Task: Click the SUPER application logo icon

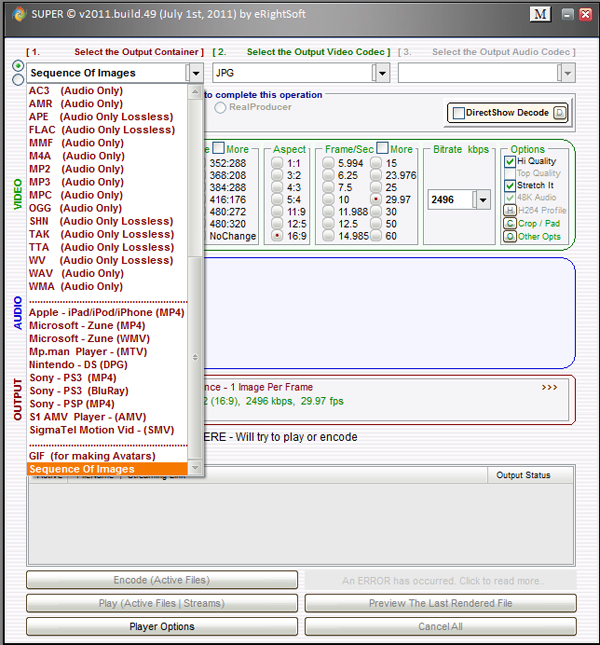Action: [x=19, y=14]
